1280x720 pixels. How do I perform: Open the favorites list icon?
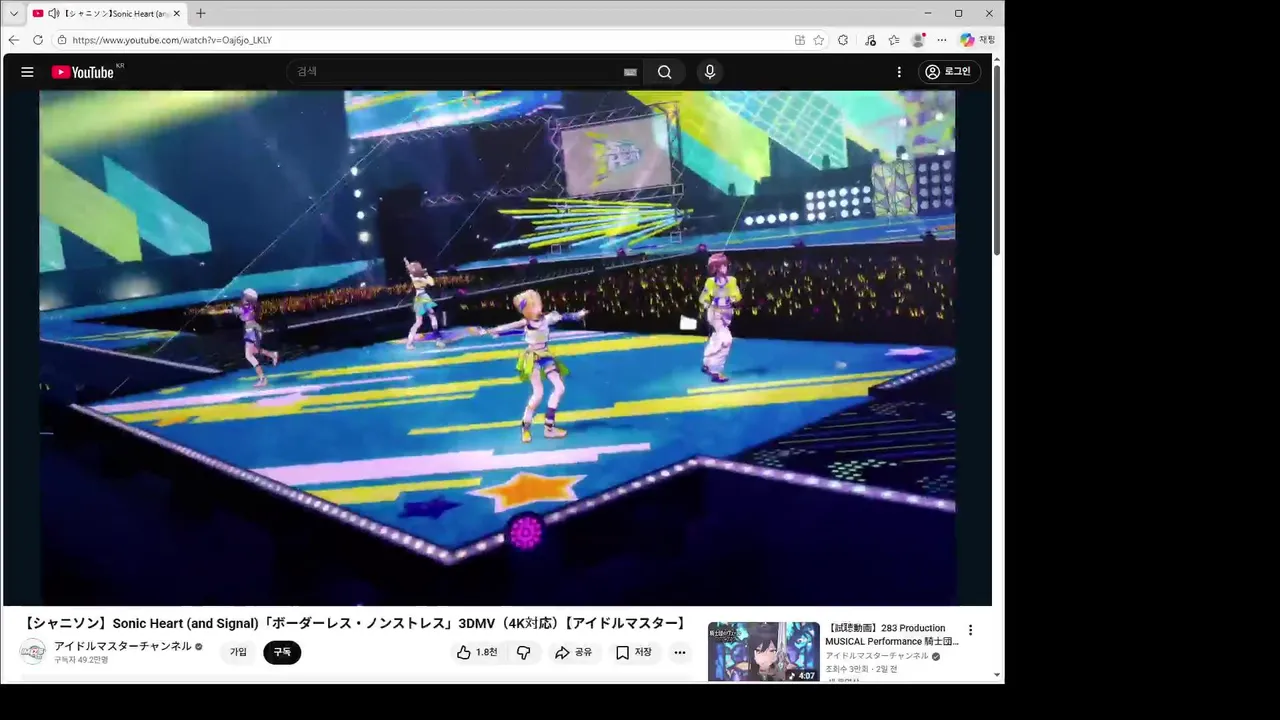click(x=894, y=40)
